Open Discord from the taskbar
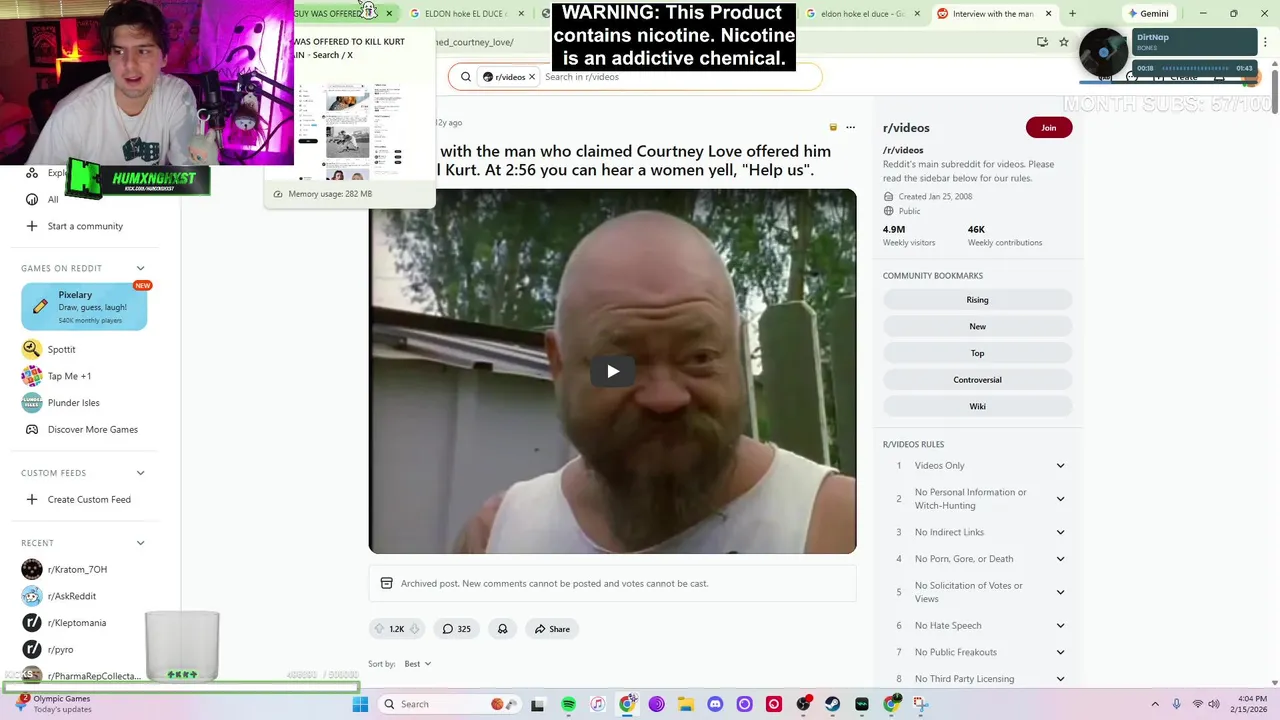This screenshot has width=1280, height=720. click(x=715, y=704)
